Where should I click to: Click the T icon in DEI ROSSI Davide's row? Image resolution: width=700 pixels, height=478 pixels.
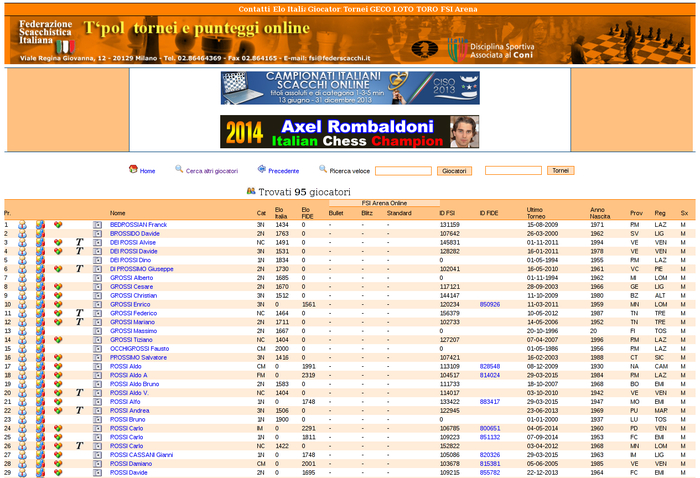[x=79, y=251]
